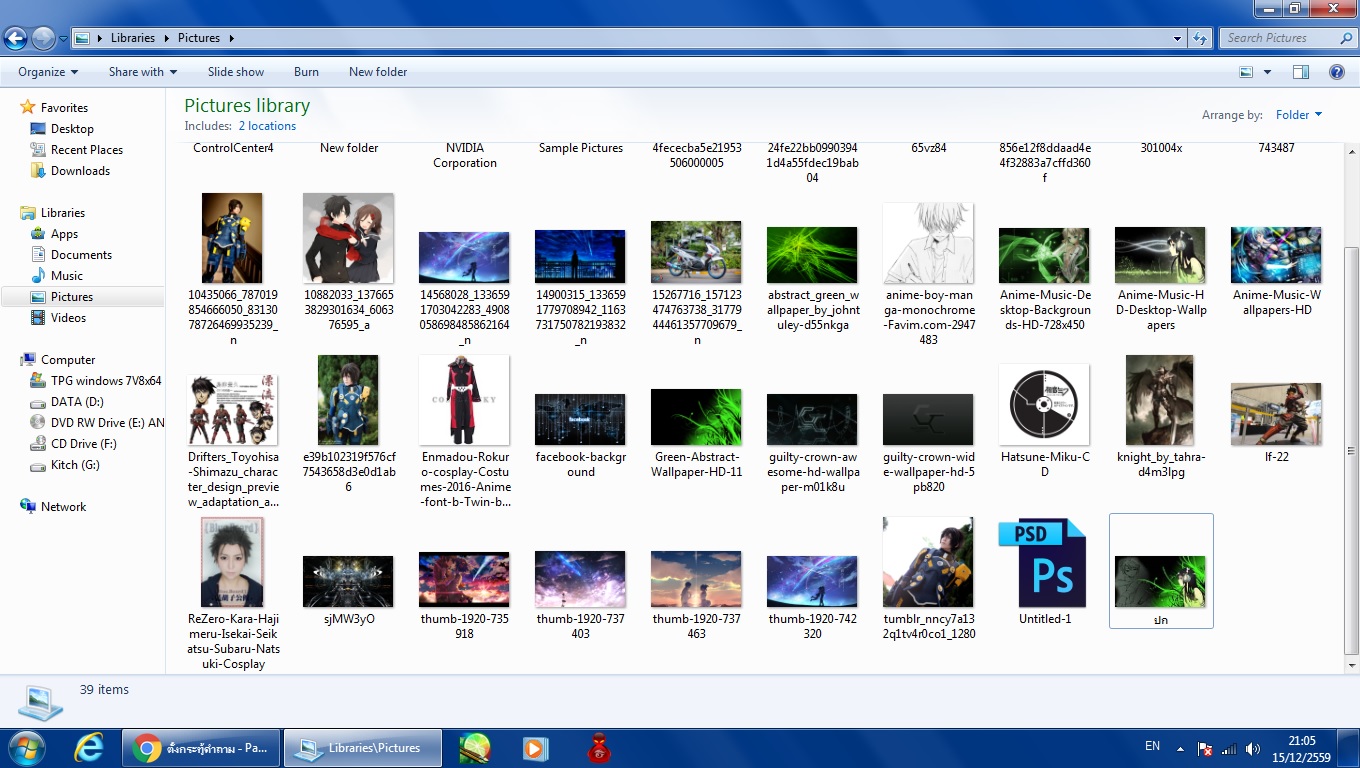1360x768 pixels.
Task: Open the Share with dropdown menu
Action: [x=143, y=72]
